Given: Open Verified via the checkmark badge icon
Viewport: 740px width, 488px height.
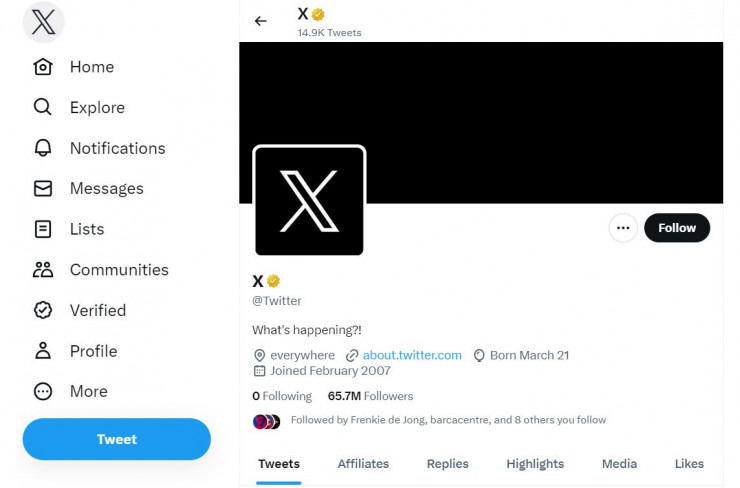Looking at the screenshot, I should tap(43, 310).
